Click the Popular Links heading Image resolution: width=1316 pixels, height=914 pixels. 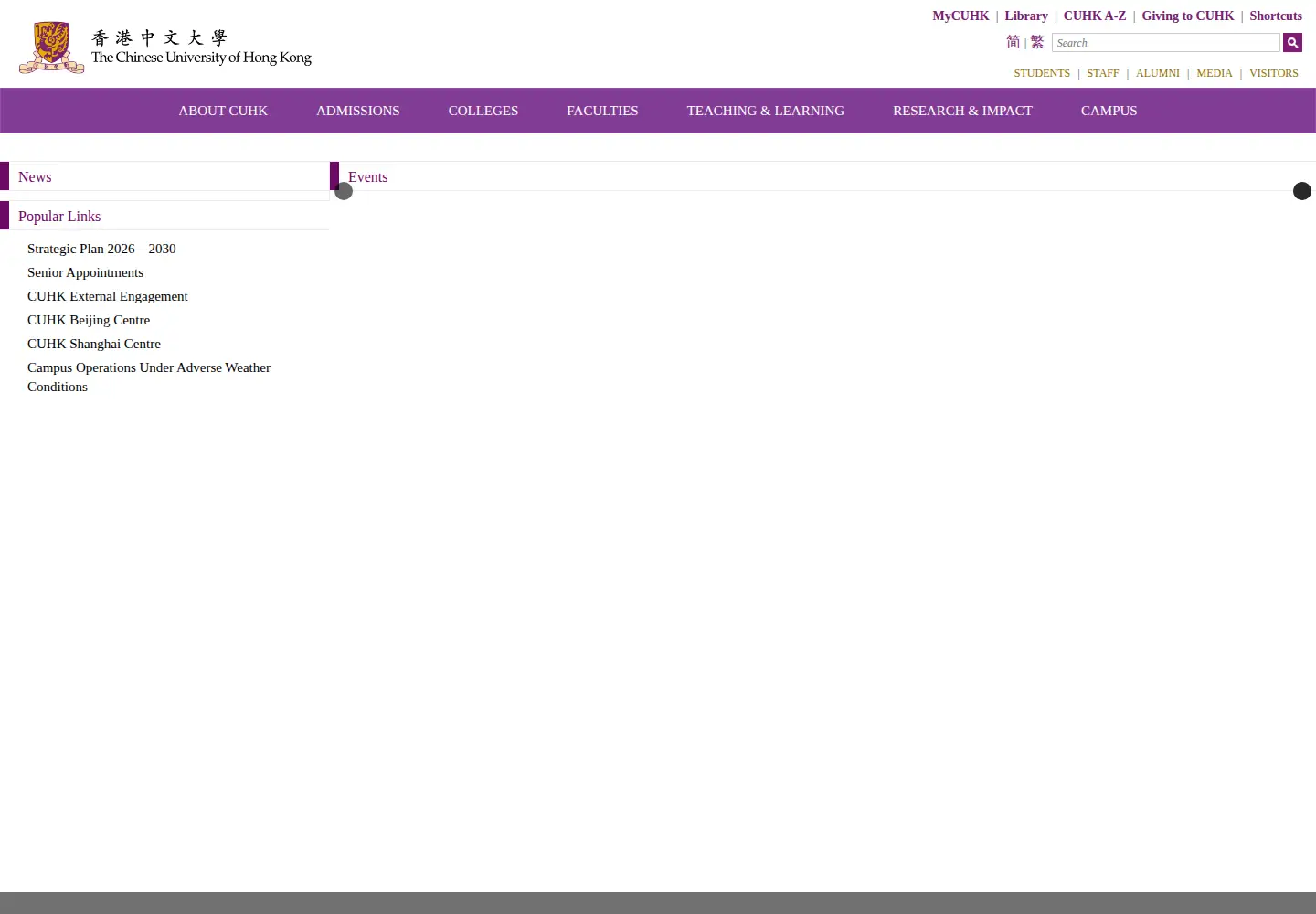59,217
